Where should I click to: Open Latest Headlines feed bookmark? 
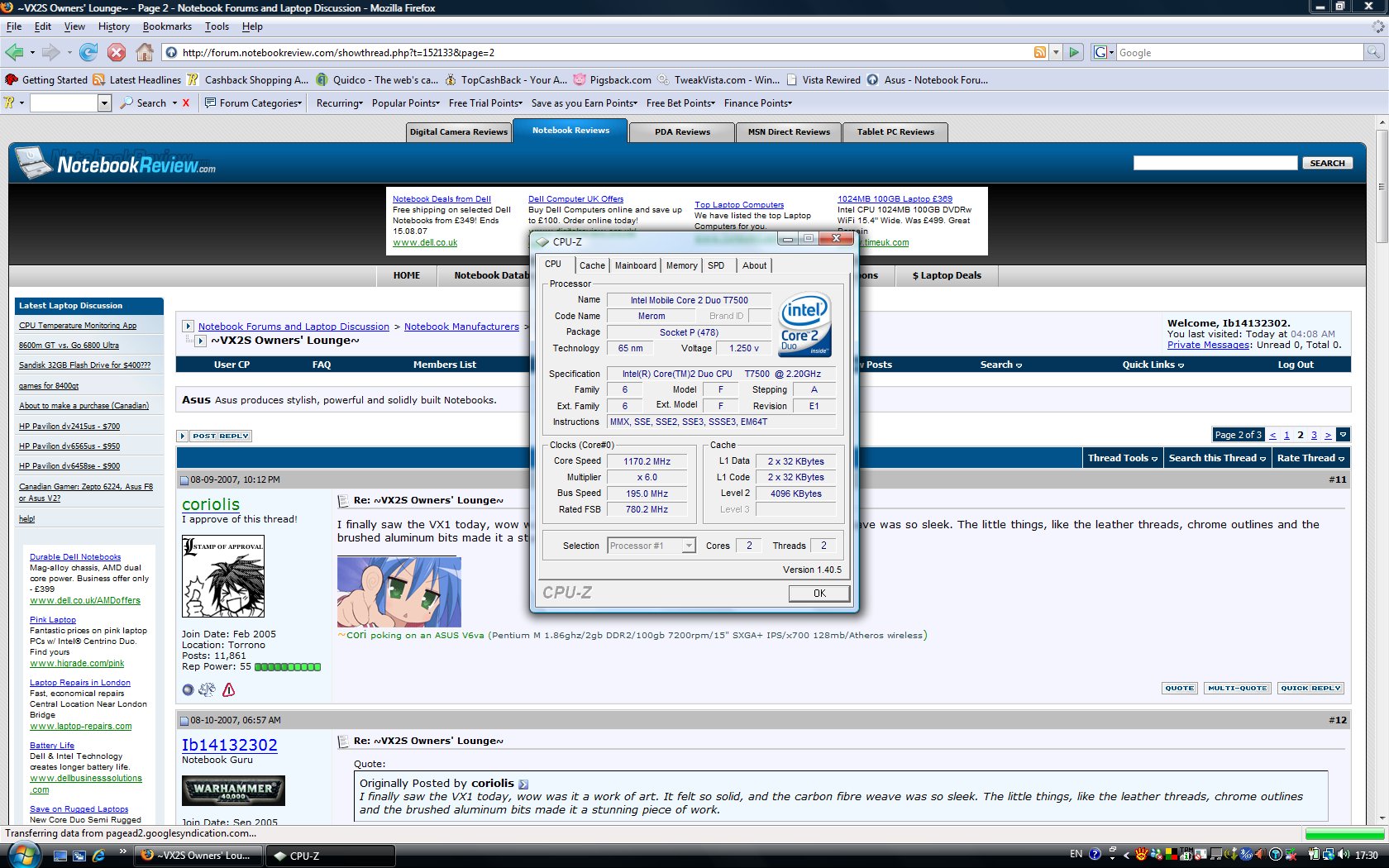click(x=137, y=80)
